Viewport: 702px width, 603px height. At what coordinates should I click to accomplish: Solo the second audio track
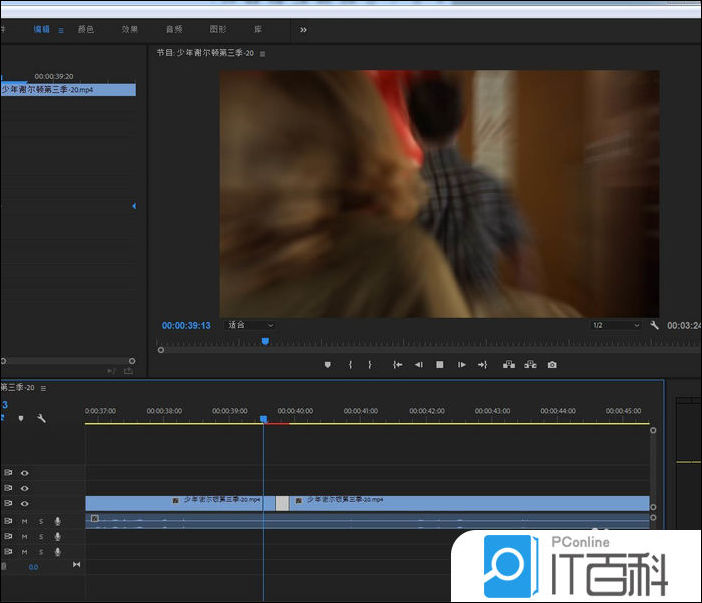[x=41, y=536]
